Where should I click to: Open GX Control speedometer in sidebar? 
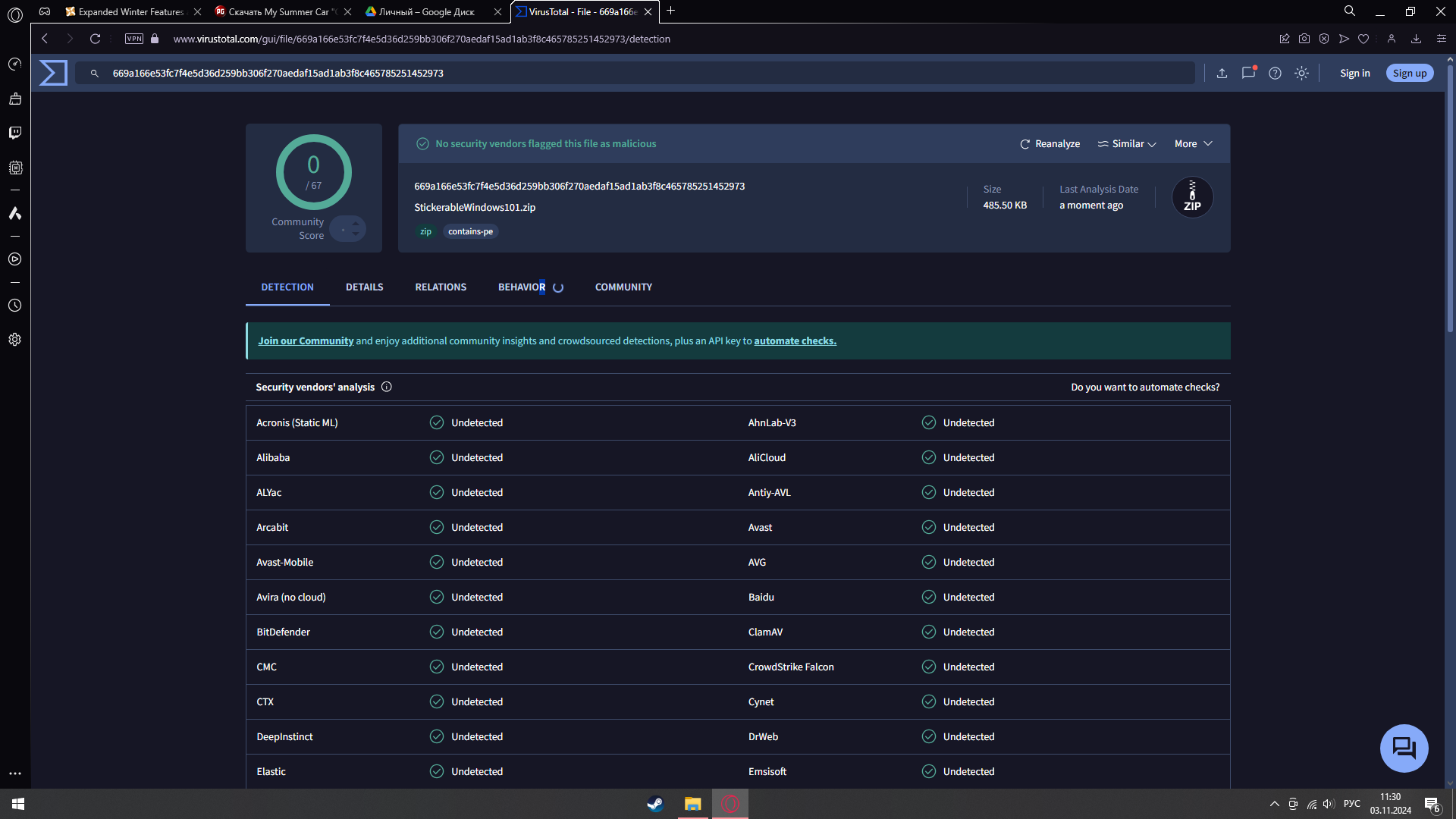pos(15,64)
